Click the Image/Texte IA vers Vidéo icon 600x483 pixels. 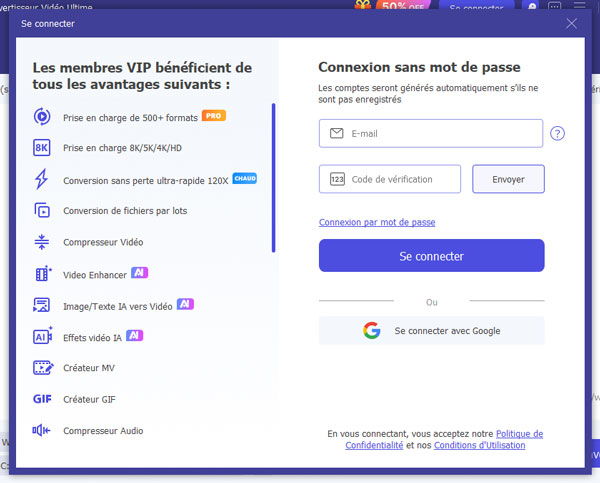[42, 305]
